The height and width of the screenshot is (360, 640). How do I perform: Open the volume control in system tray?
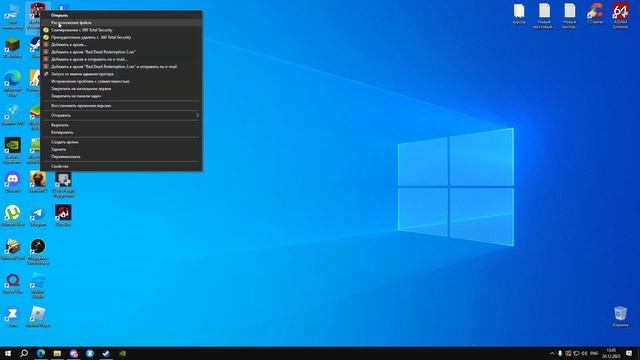tap(584, 353)
